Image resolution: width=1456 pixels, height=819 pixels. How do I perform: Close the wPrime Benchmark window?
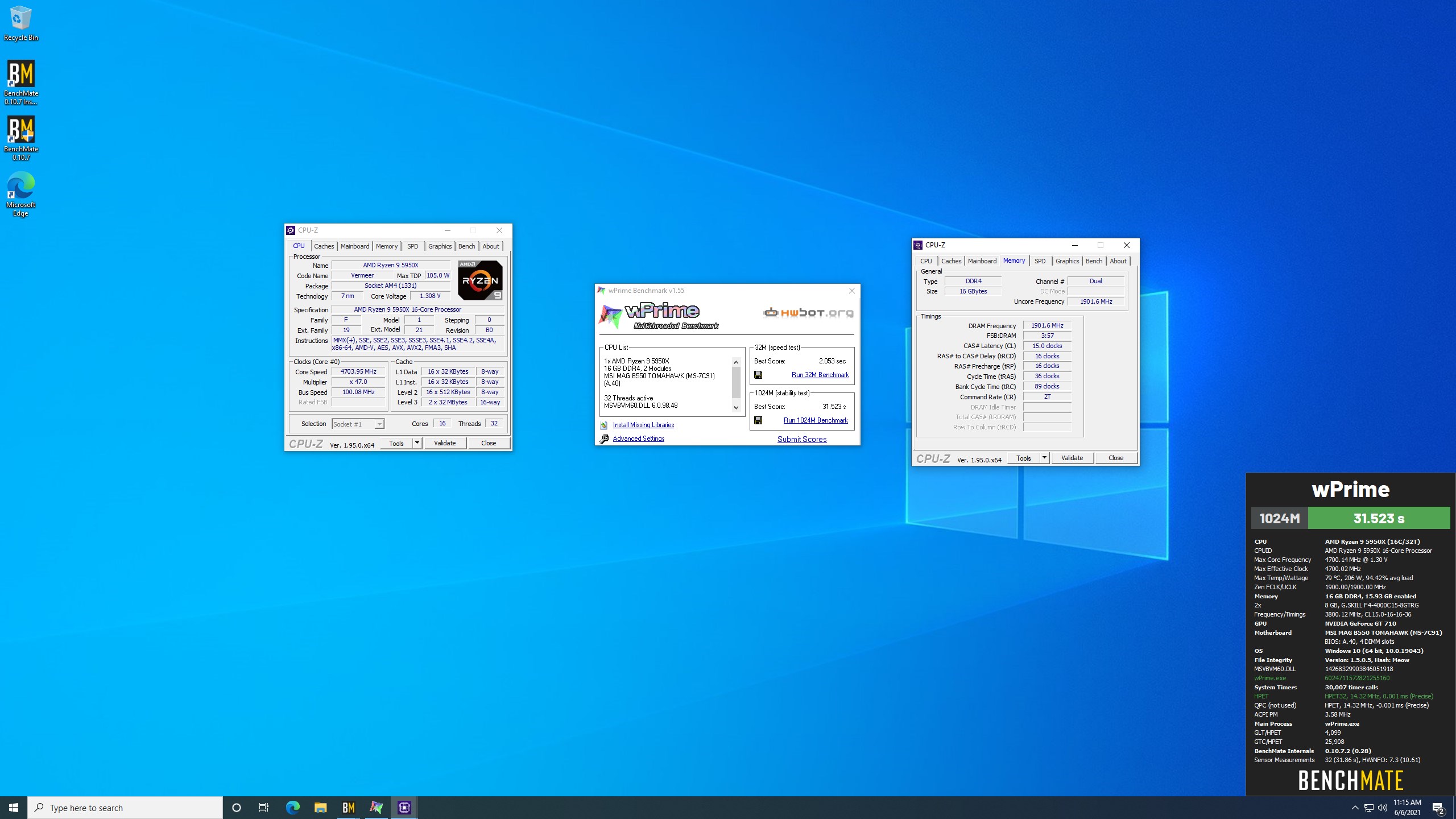852,291
